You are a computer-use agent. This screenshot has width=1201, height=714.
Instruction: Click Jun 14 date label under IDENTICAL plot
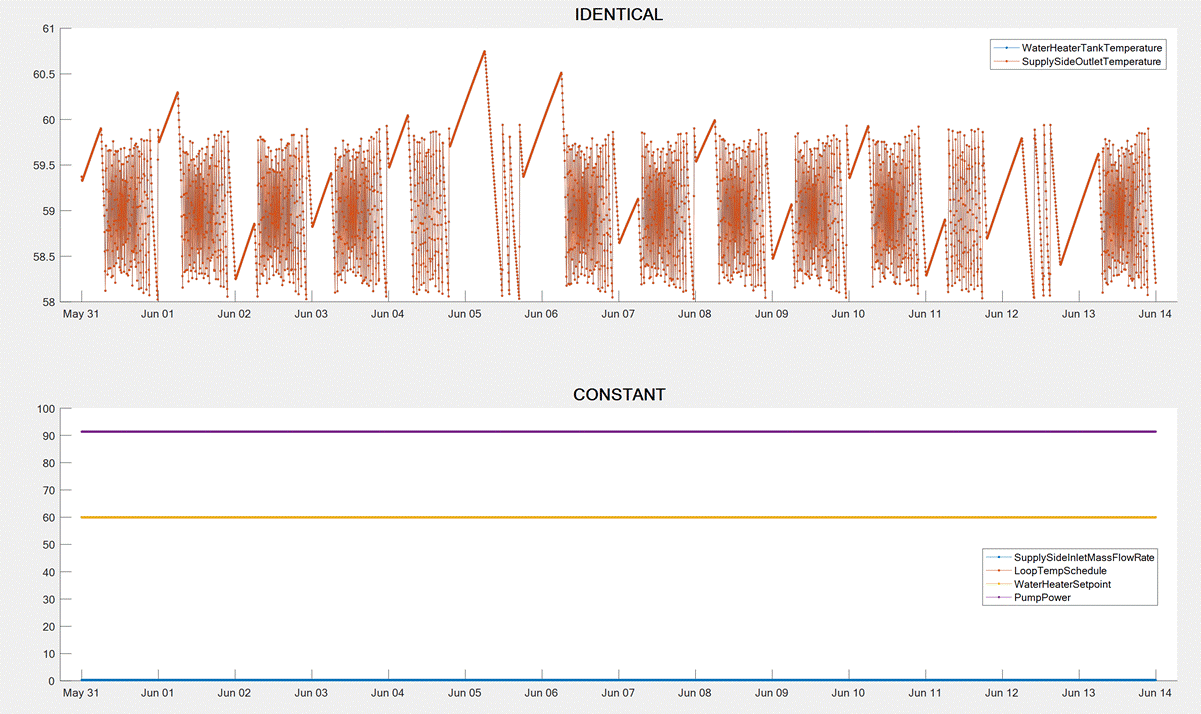[x=1156, y=314]
